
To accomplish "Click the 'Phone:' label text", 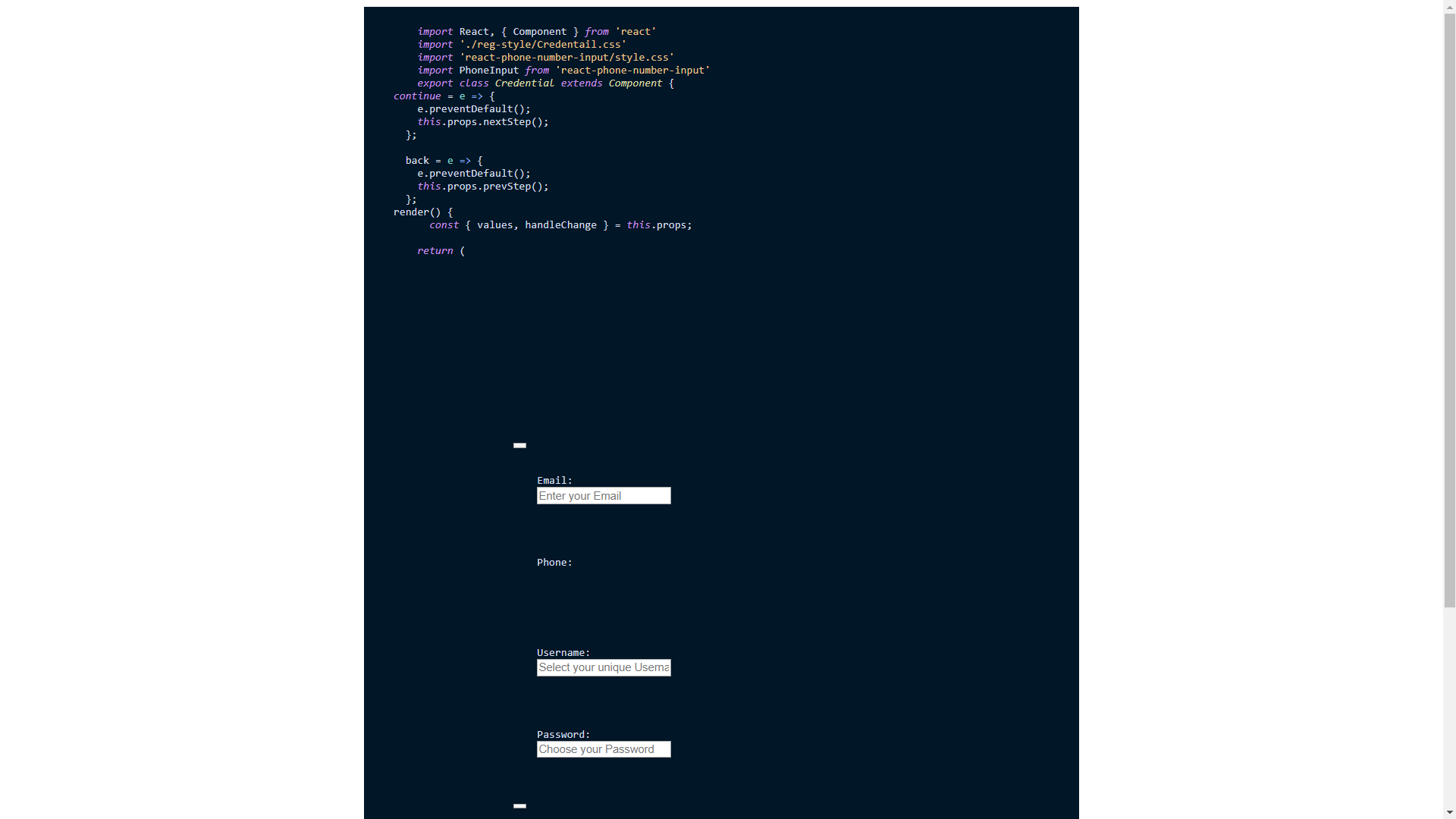I will point(554,563).
